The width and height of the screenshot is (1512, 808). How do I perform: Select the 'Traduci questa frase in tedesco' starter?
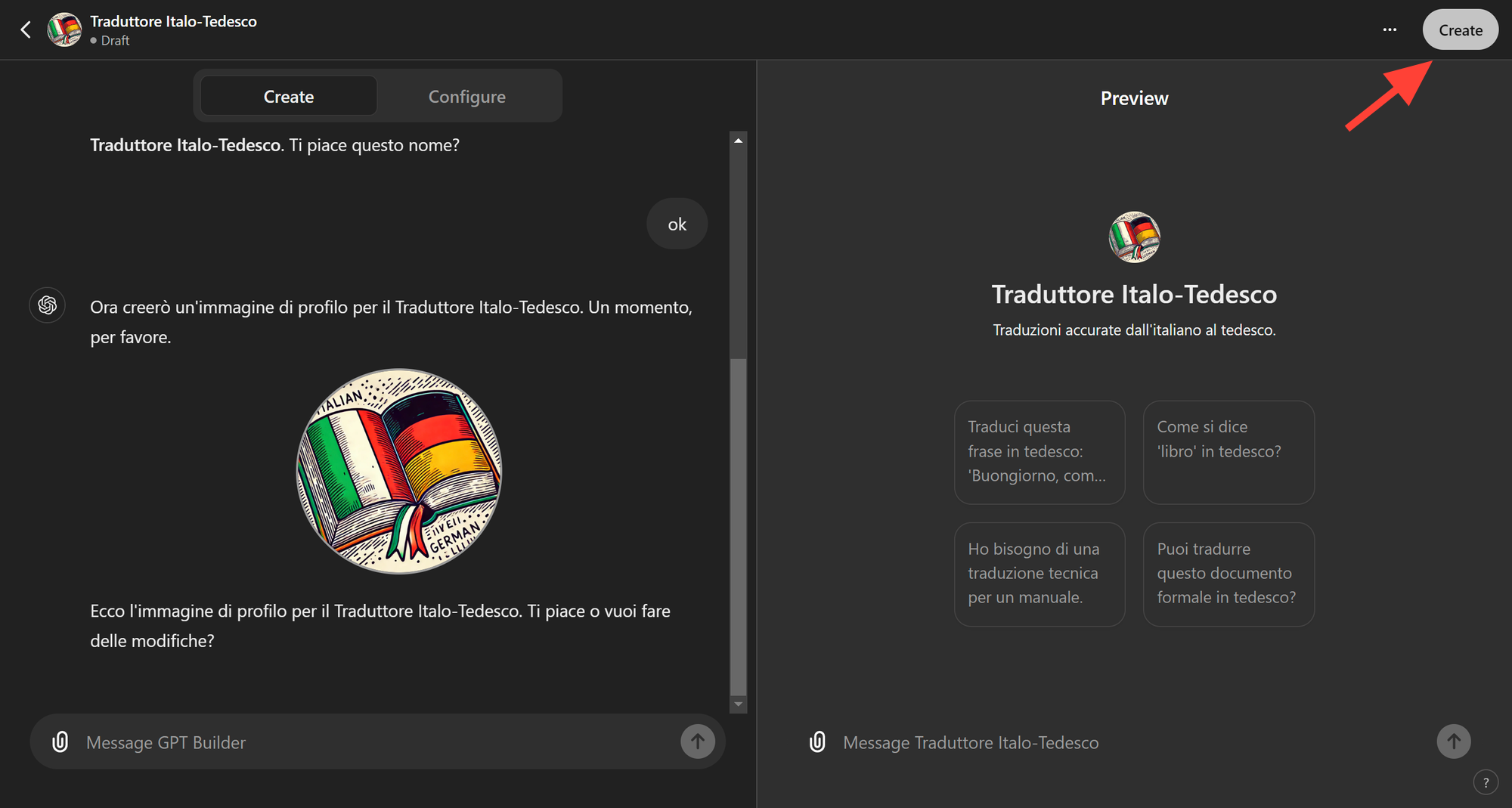tap(1039, 452)
